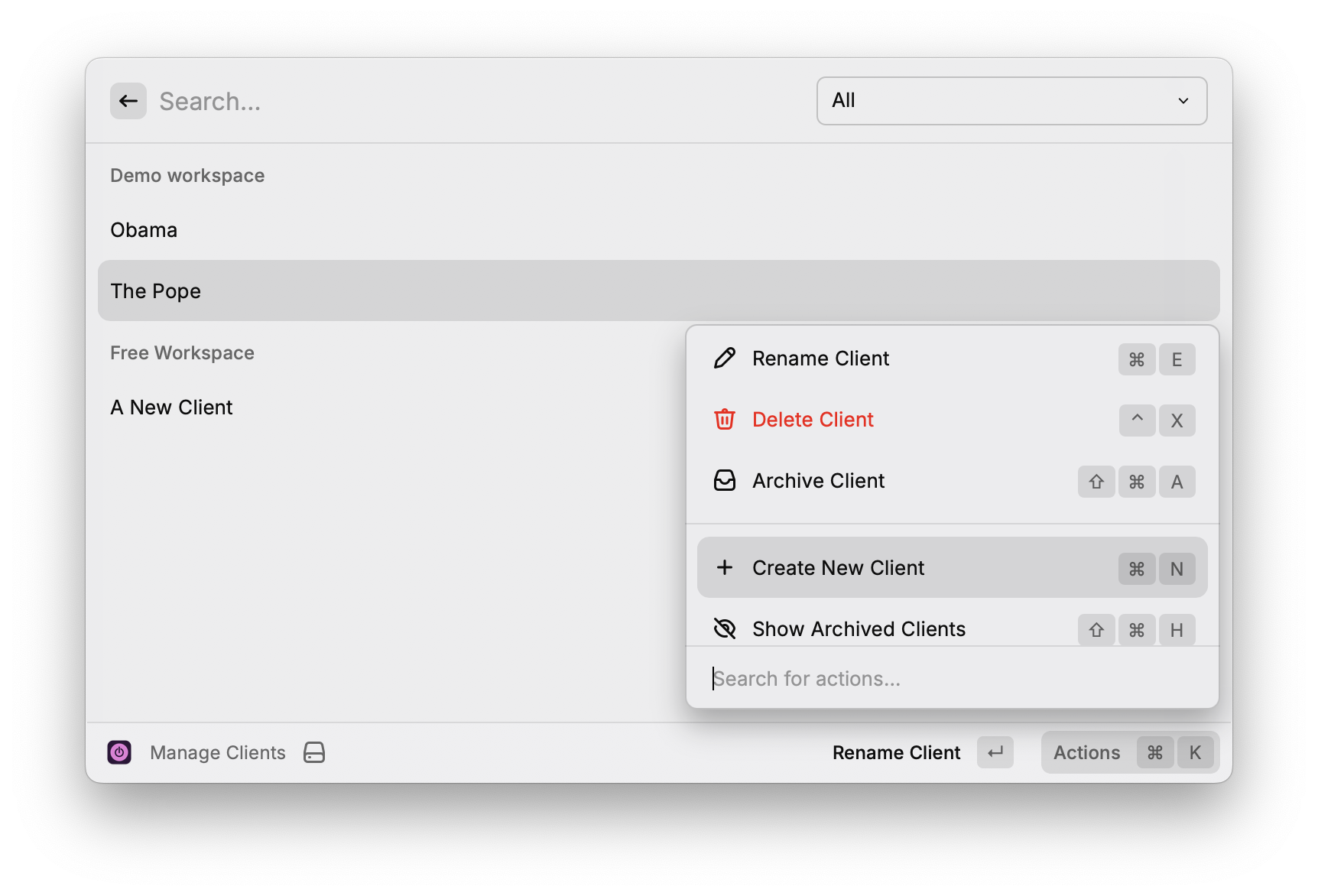The width and height of the screenshot is (1318, 896).
Task: Select The Pope client row
Action: pos(659,291)
